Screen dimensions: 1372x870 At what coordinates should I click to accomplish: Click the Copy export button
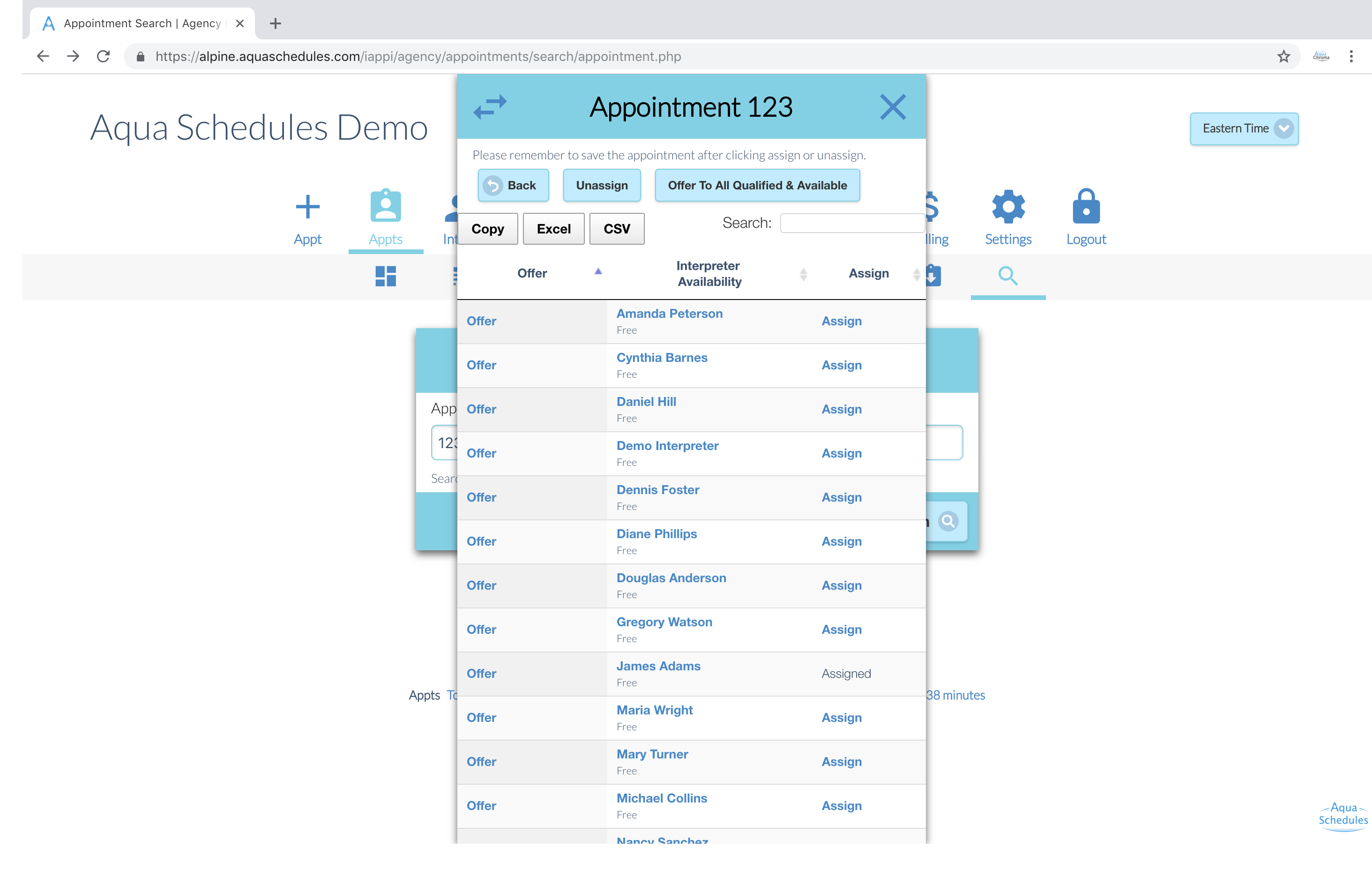point(488,229)
